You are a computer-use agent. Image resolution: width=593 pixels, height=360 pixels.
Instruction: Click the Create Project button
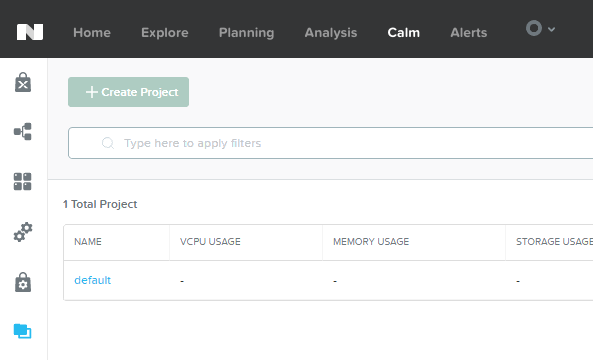coord(129,92)
